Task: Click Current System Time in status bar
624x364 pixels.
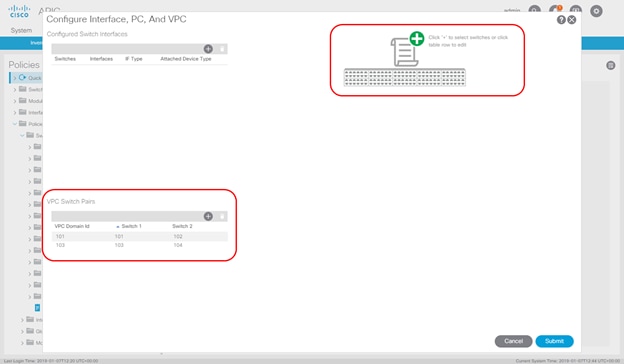Action: (x=568, y=361)
